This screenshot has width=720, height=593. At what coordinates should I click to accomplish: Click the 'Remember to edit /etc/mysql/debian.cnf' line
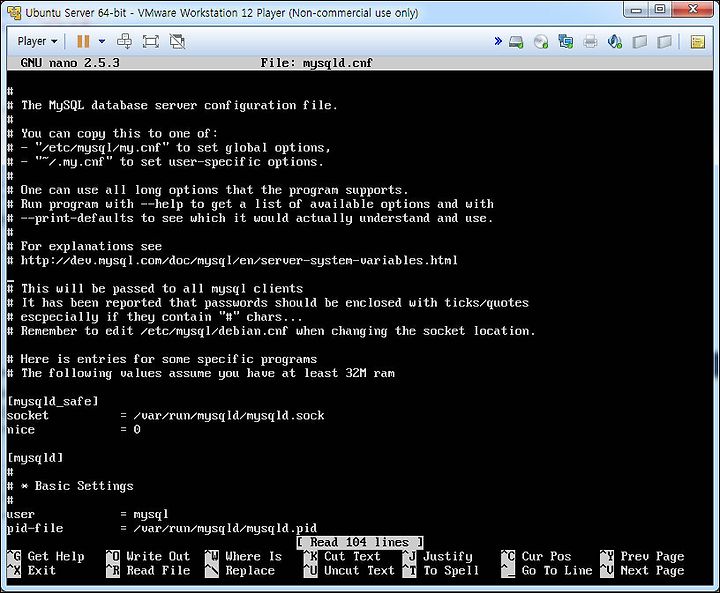pos(271,331)
